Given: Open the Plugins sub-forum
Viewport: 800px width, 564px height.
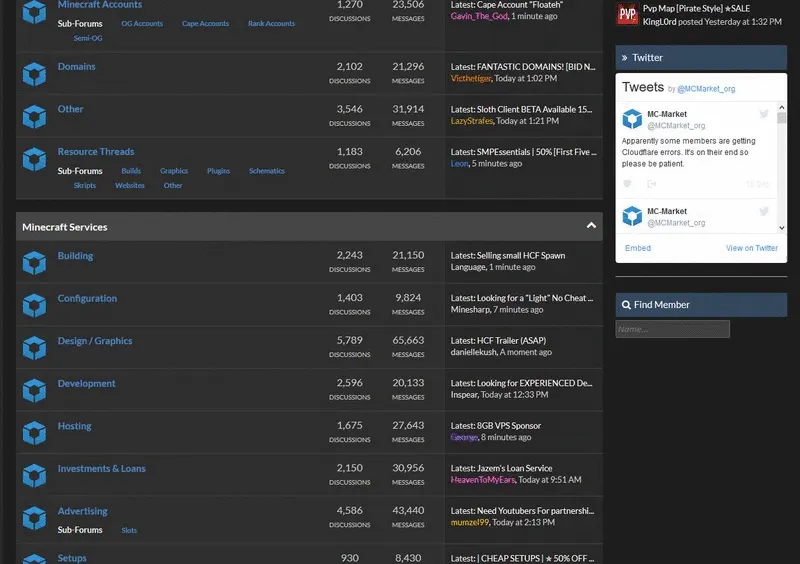Looking at the screenshot, I should point(218,171).
